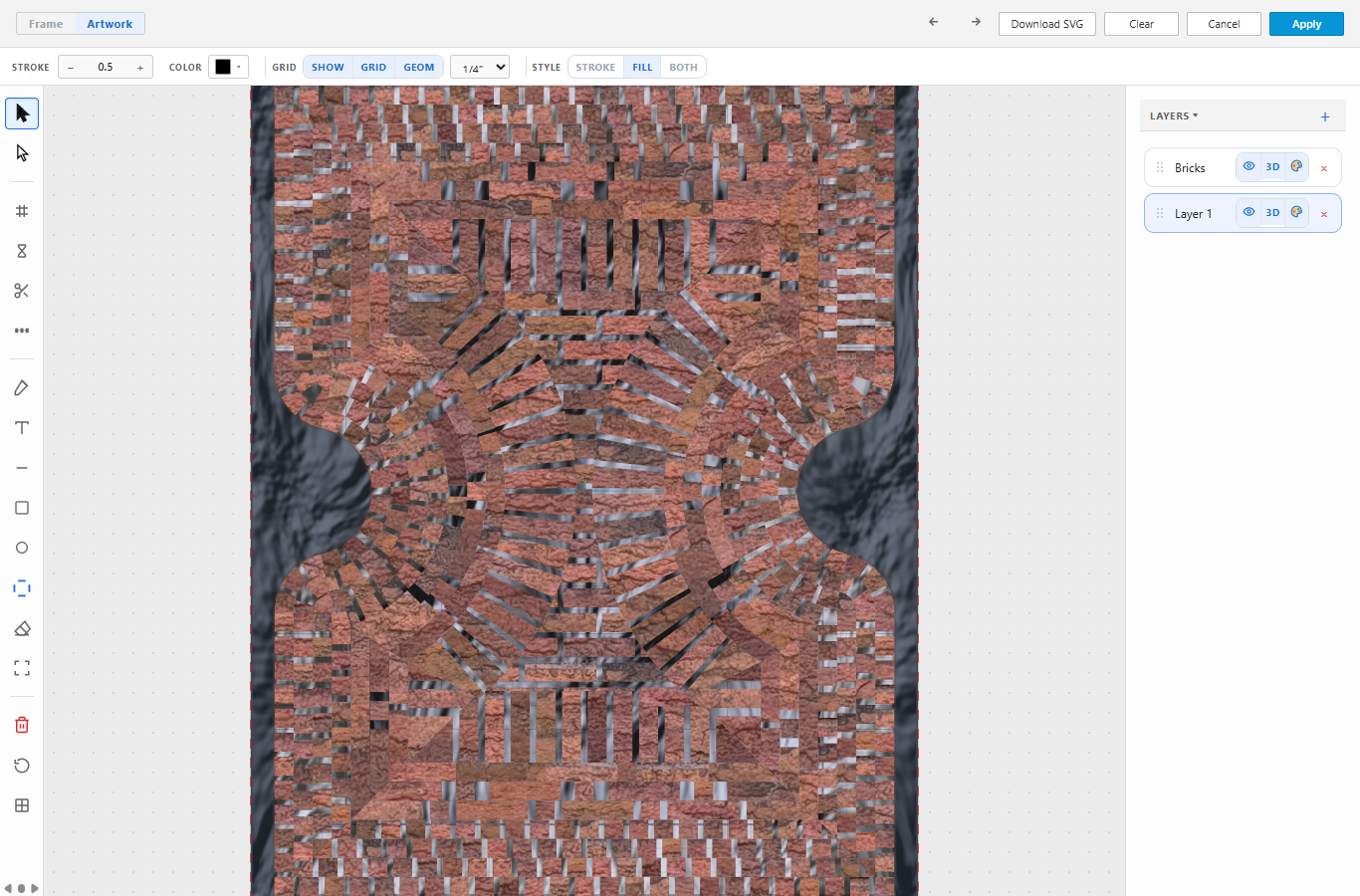Select the Text tool
This screenshot has width=1360, height=896.
point(22,428)
